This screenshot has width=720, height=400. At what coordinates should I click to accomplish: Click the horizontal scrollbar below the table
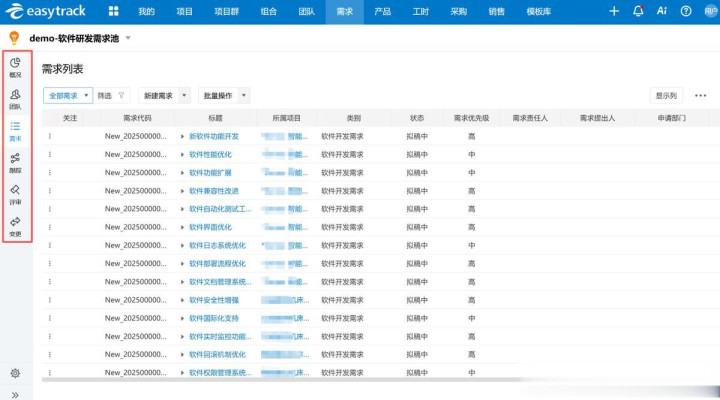300,380
